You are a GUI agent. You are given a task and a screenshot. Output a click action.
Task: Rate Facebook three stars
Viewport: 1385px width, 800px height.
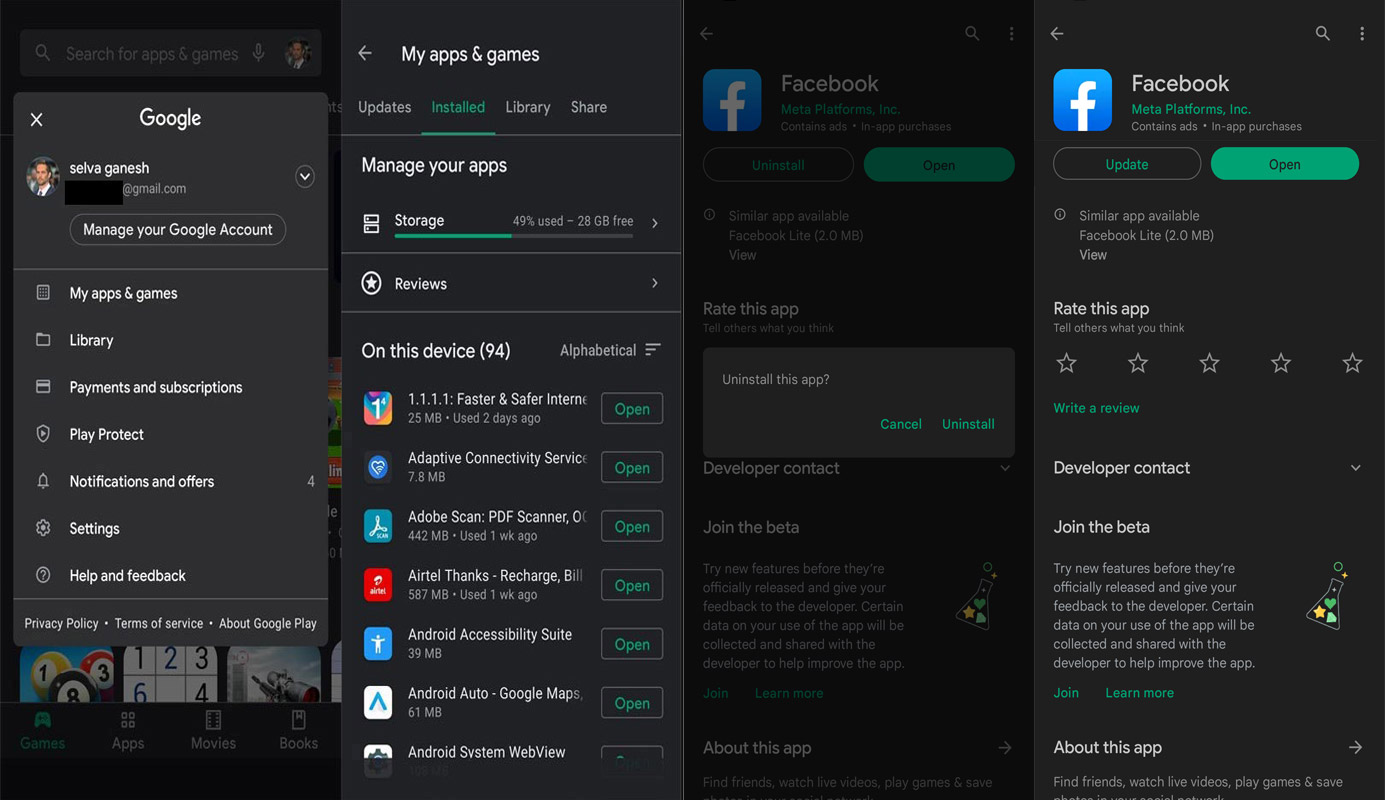pos(1209,363)
